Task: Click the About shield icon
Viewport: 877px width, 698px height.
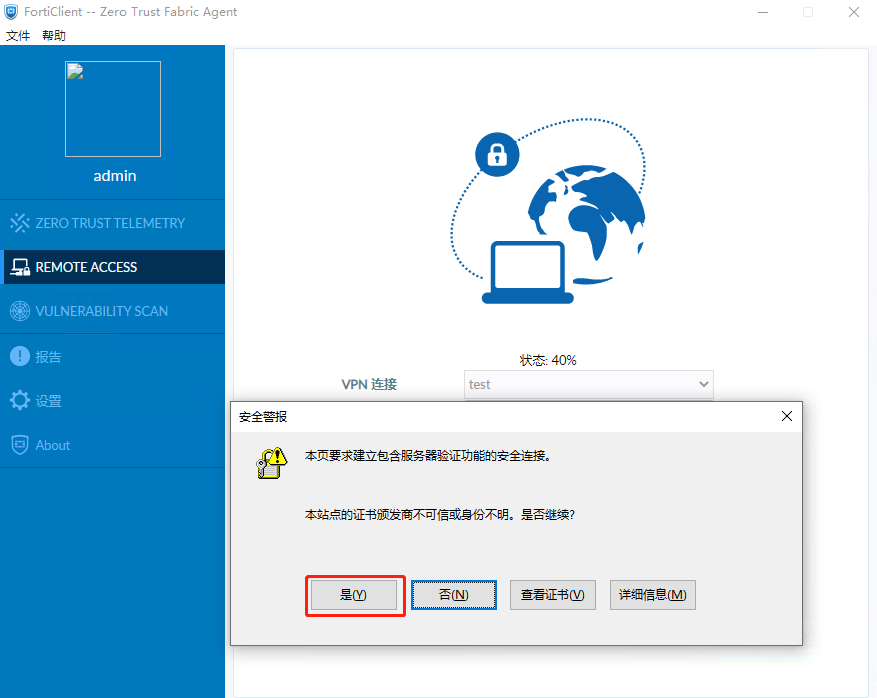Action: (x=20, y=445)
